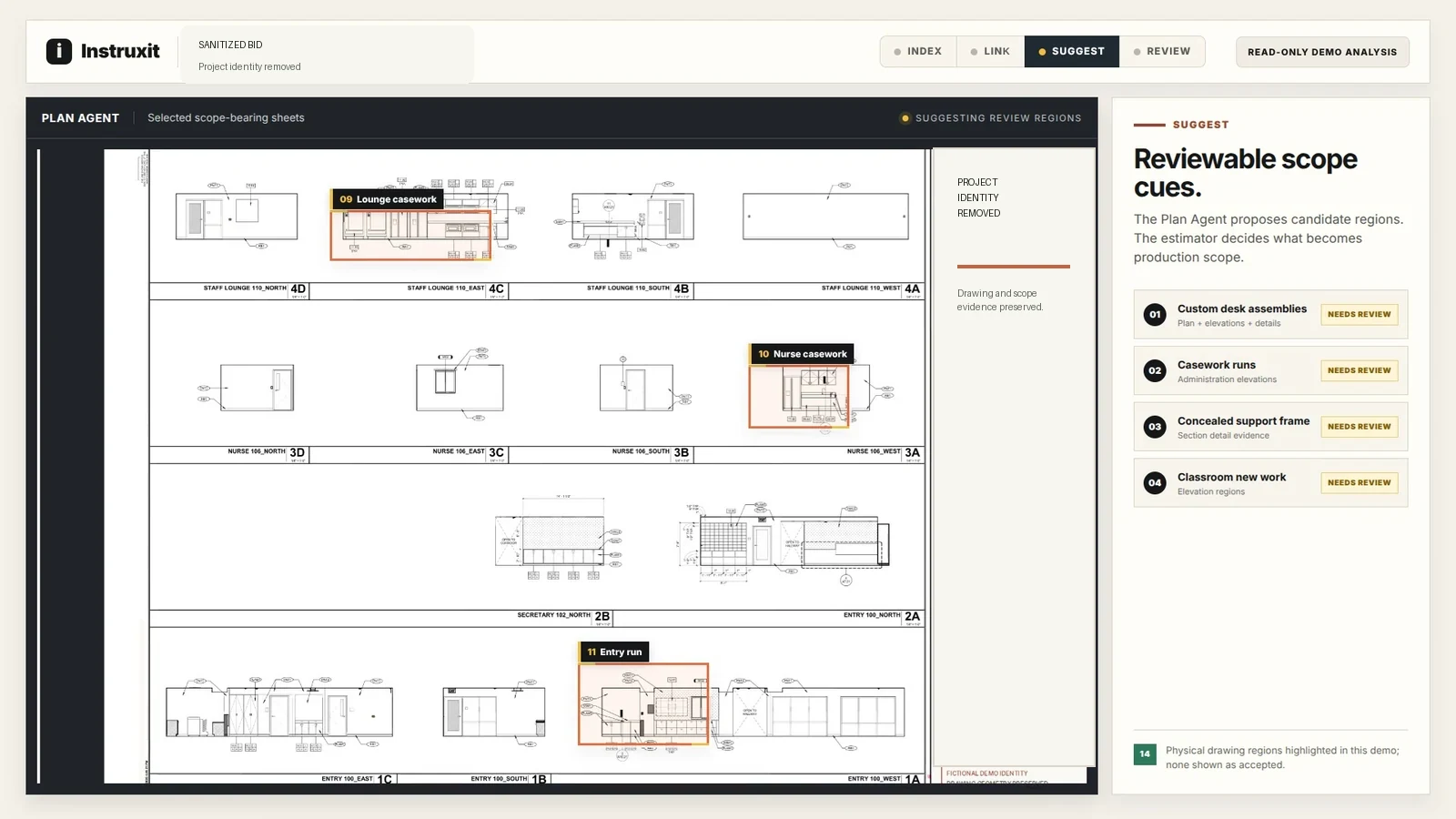The width and height of the screenshot is (1456, 819).
Task: Open the Casework runs cue card
Action: [x=1270, y=370]
